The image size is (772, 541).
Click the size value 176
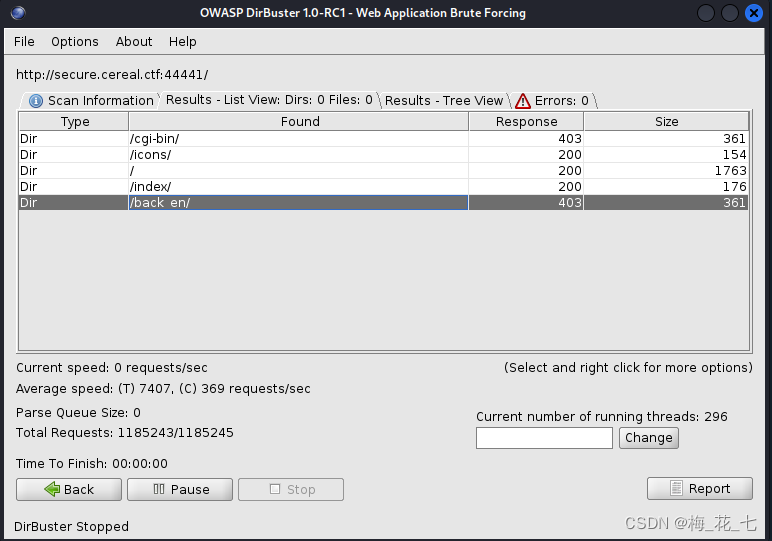pos(734,187)
